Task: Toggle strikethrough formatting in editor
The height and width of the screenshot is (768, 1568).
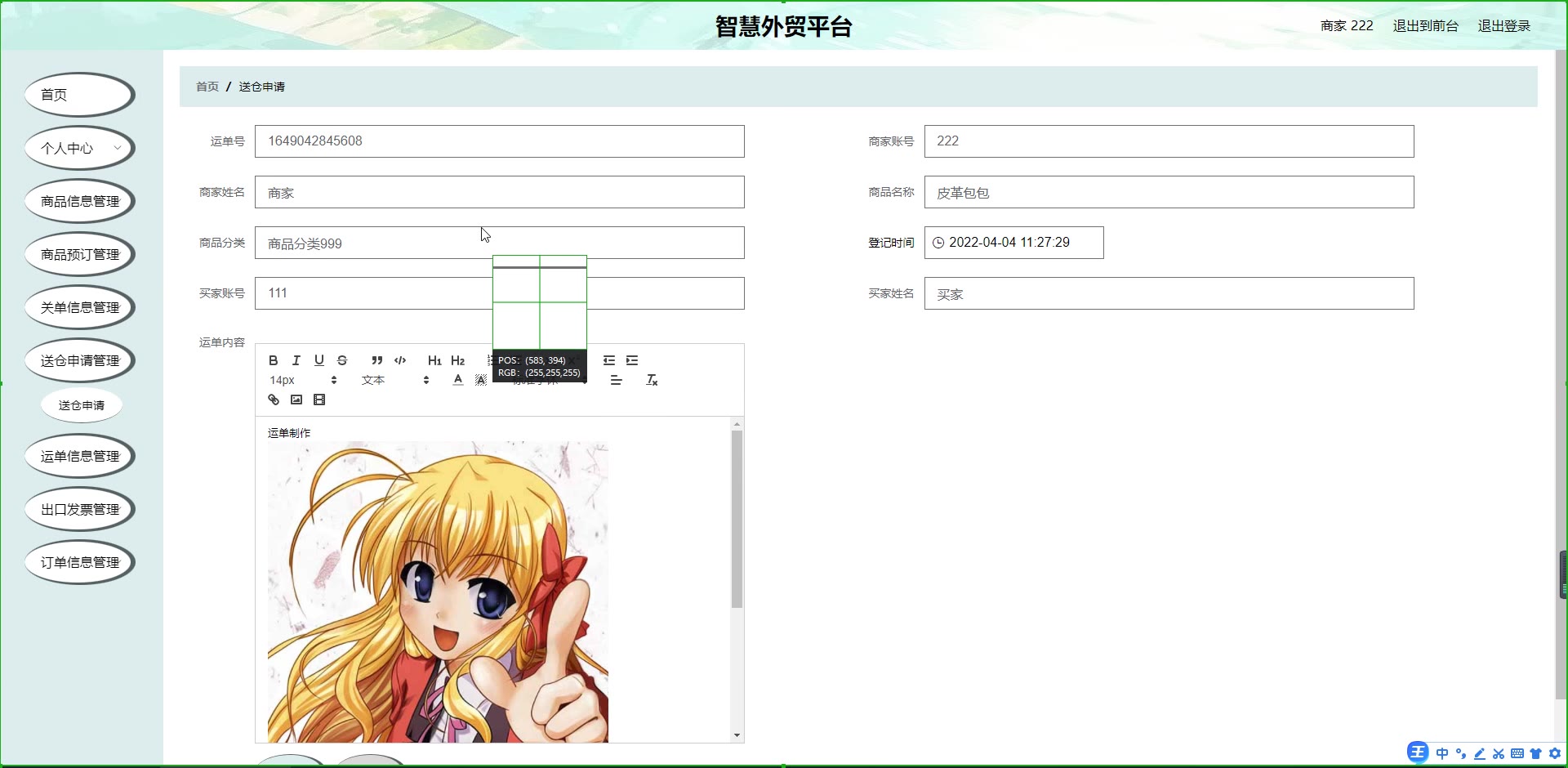Action: coord(342,360)
